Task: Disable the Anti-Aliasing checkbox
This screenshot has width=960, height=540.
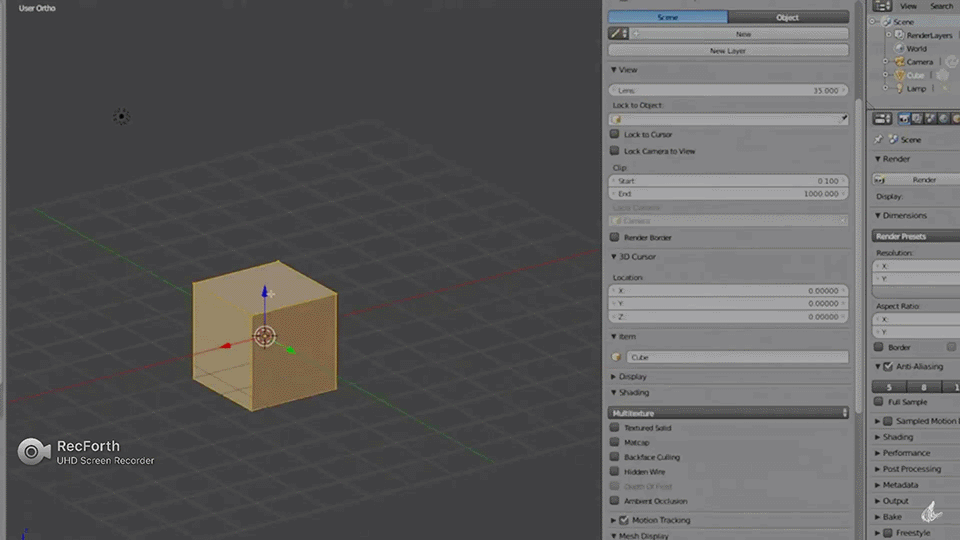Action: pyautogui.click(x=888, y=366)
